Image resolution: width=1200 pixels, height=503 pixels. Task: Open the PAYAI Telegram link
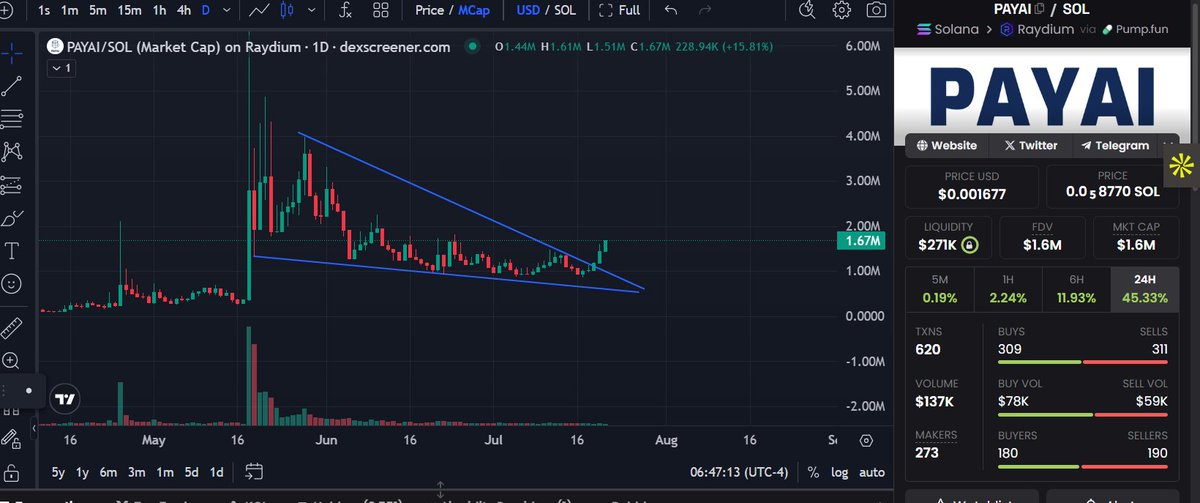[1115, 145]
